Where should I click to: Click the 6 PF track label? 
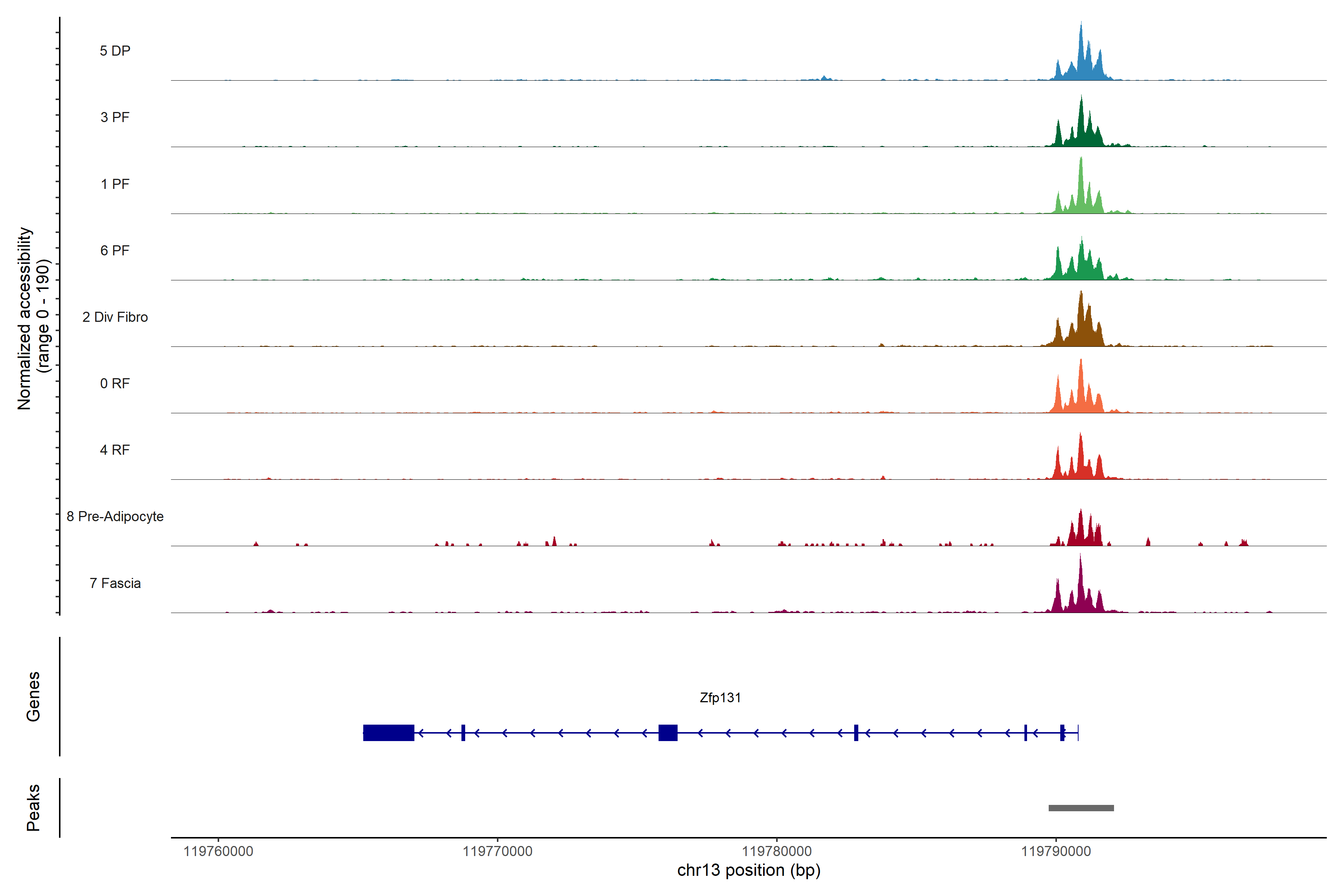(115, 250)
